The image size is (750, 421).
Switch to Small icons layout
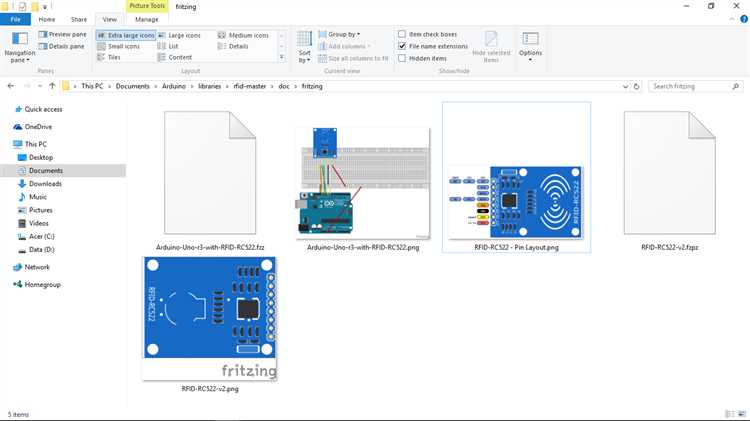point(119,46)
